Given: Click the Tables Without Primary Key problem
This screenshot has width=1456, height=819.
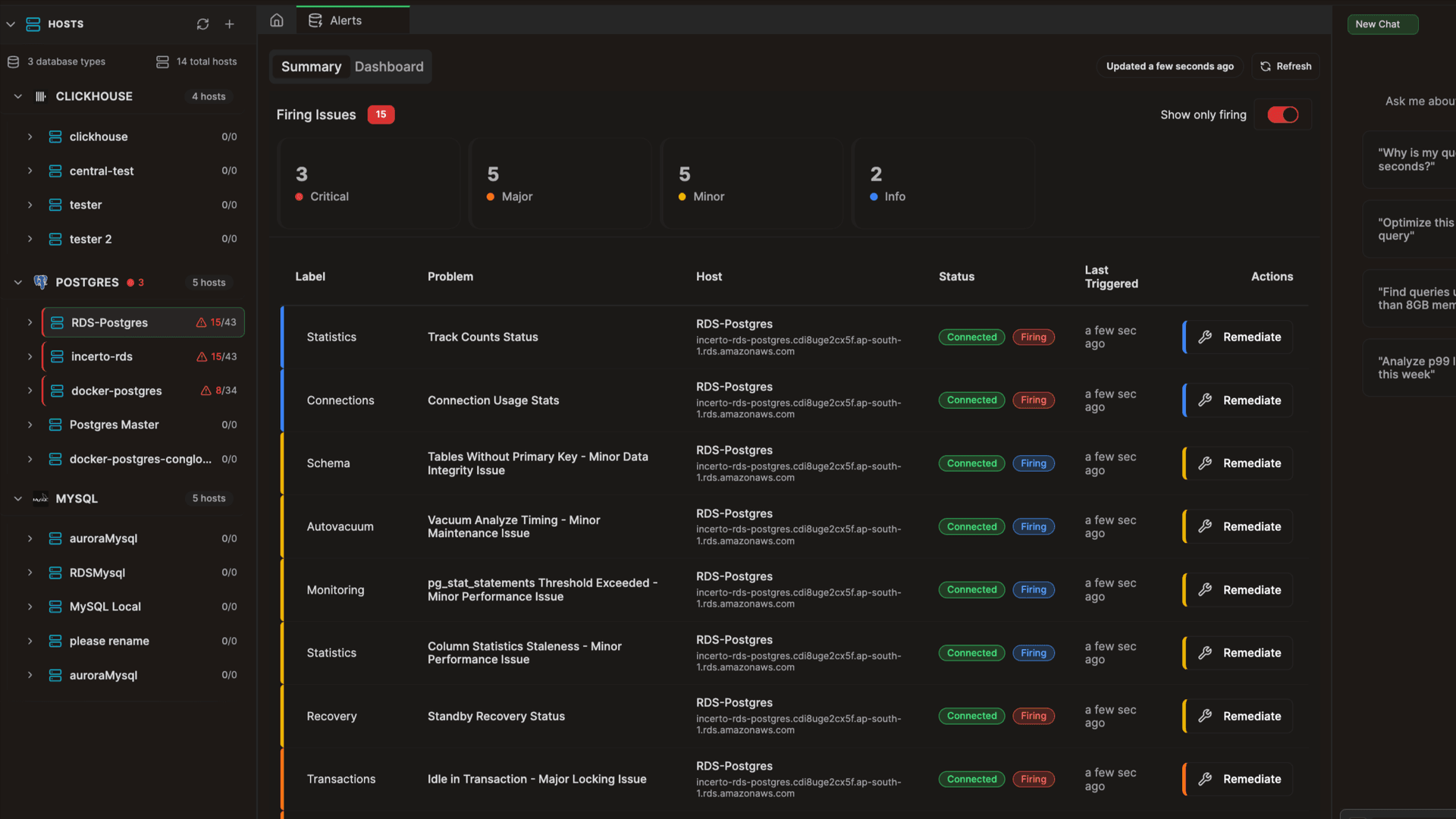Looking at the screenshot, I should [x=538, y=463].
